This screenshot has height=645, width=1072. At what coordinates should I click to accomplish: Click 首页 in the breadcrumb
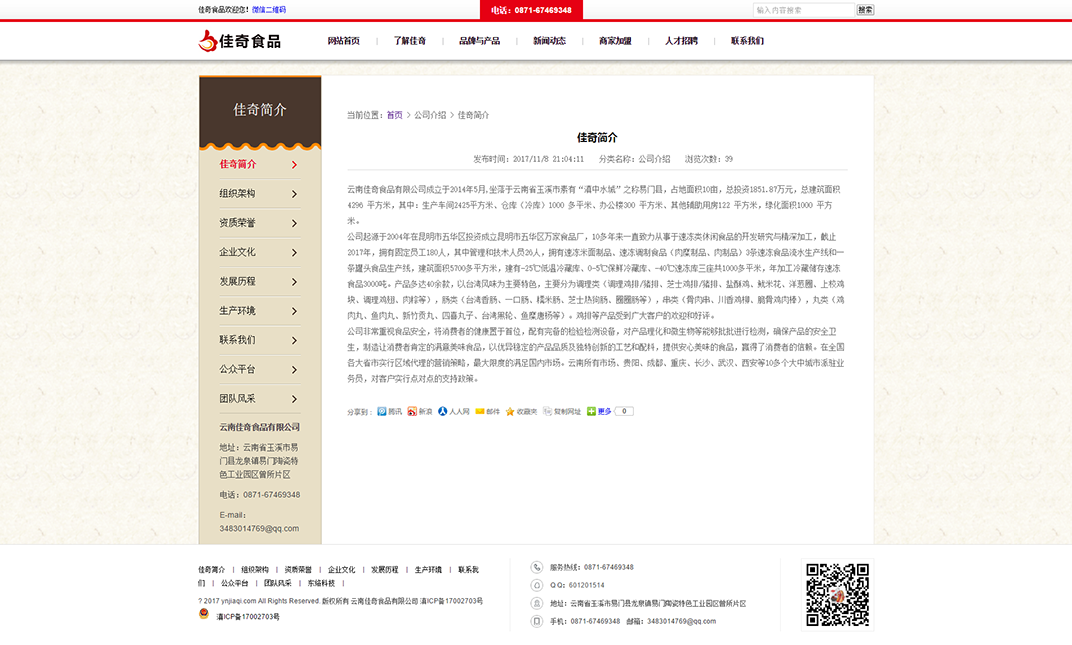(x=395, y=115)
